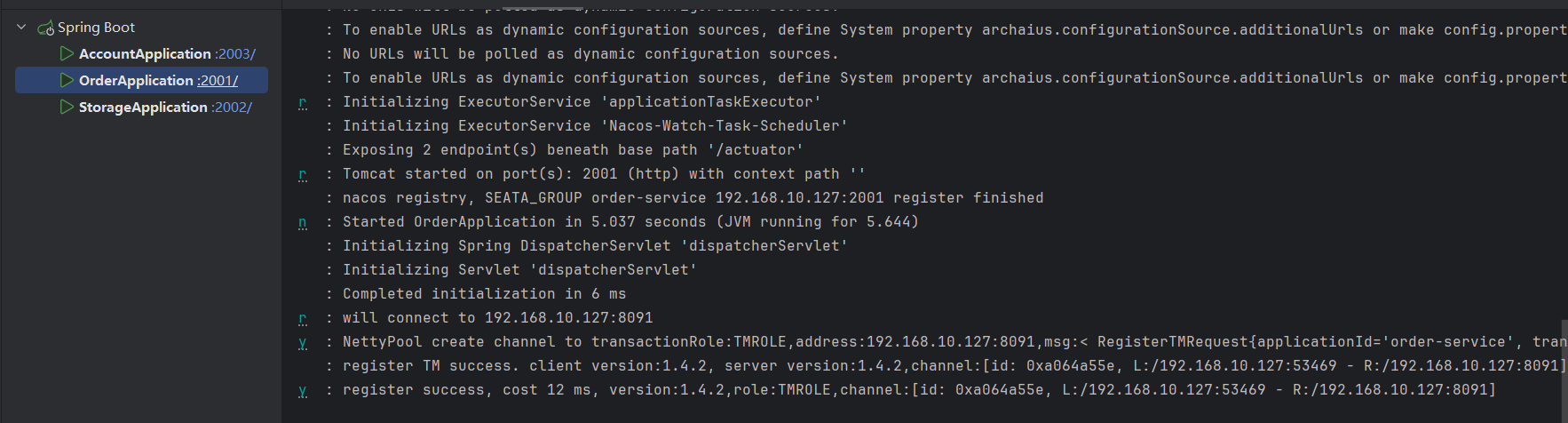1568x423 pixels.
Task: Click the run icon beside AccountApplication
Action: [x=67, y=53]
